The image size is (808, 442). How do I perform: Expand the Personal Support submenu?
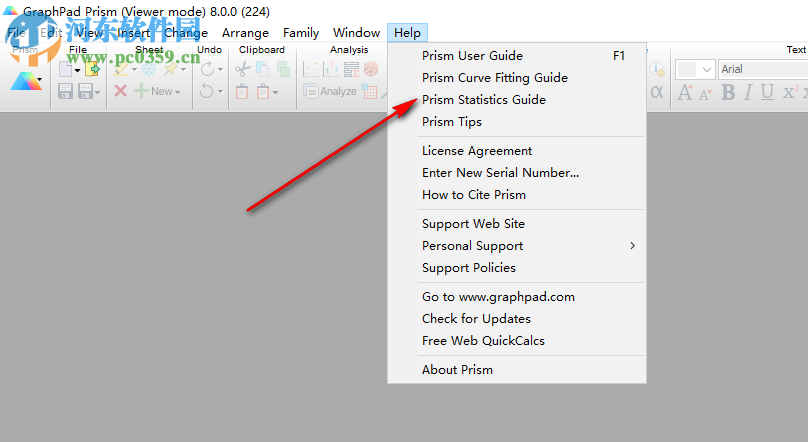517,246
